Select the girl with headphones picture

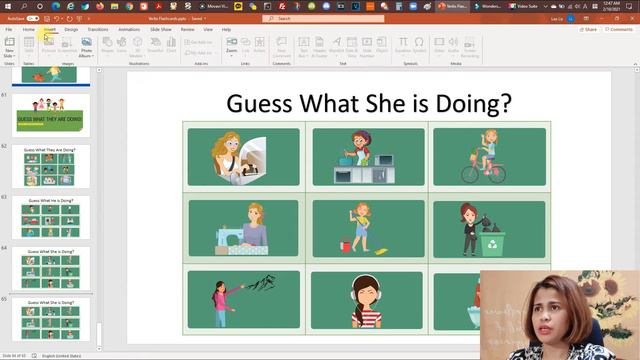point(367,300)
